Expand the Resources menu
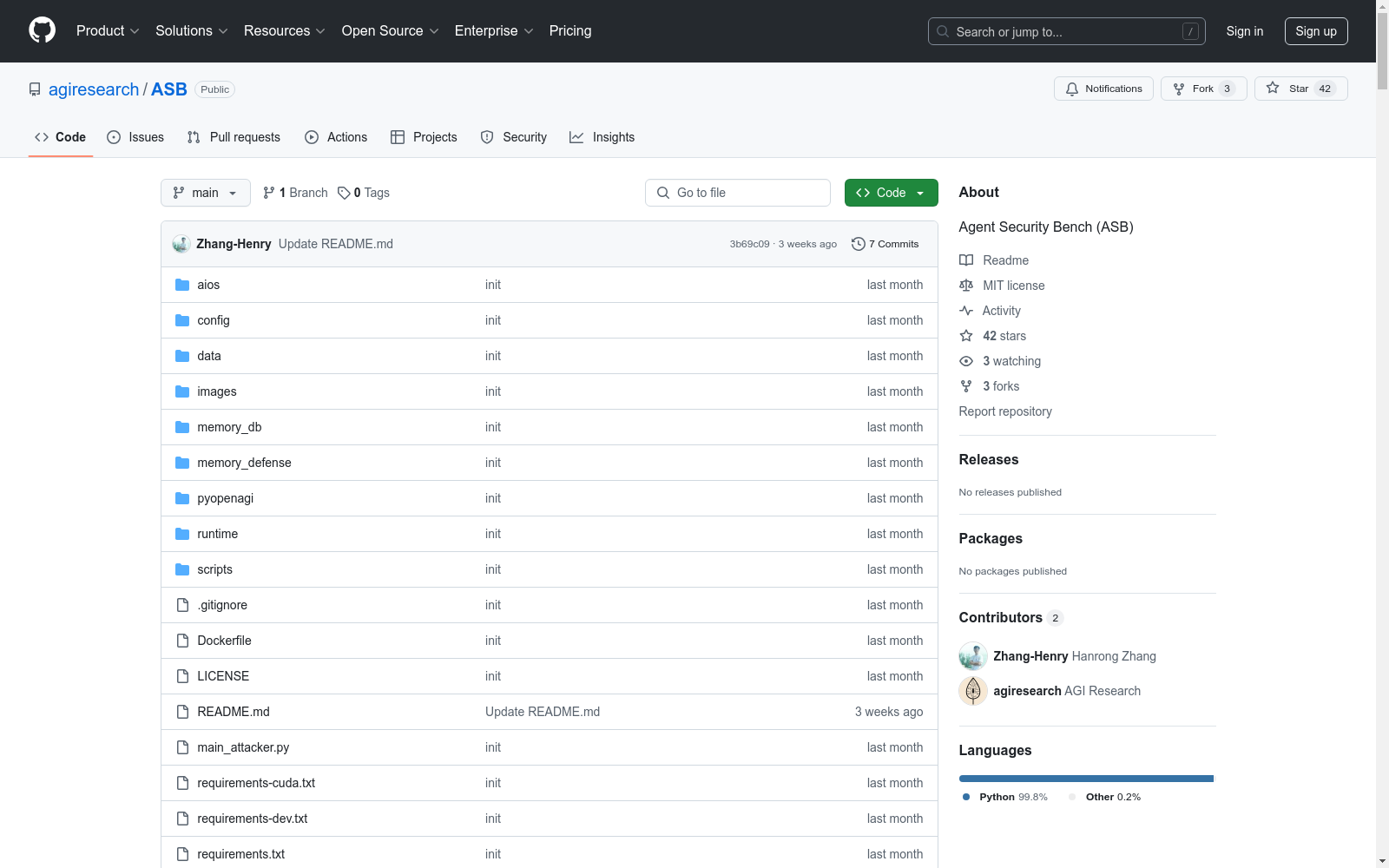The height and width of the screenshot is (868, 1389). [285, 30]
